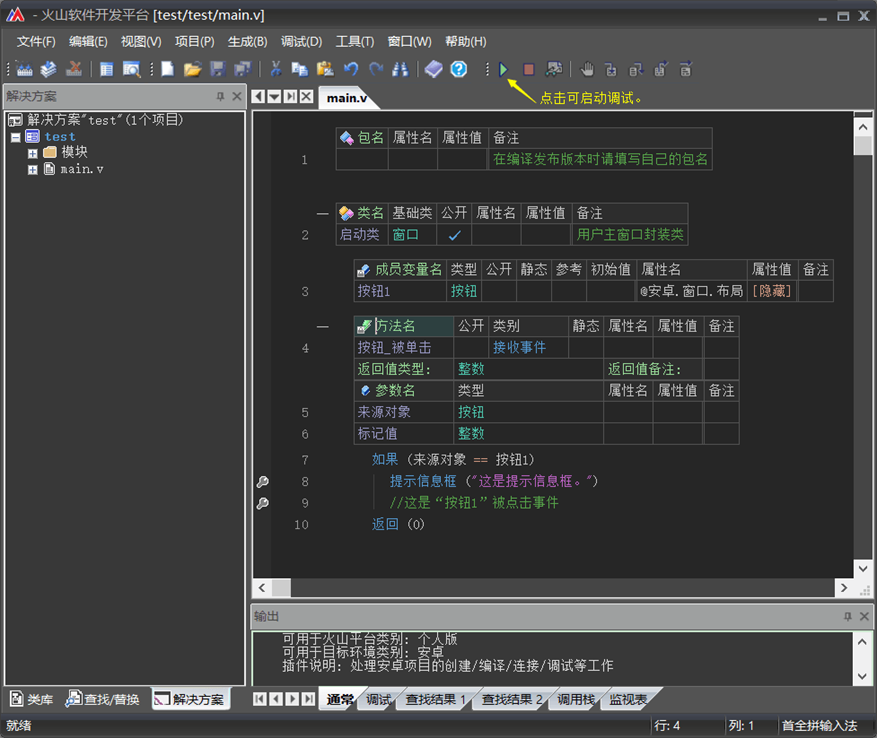877x738 pixels.
Task: Toggle pin on the 输出 panel
Action: (x=848, y=616)
